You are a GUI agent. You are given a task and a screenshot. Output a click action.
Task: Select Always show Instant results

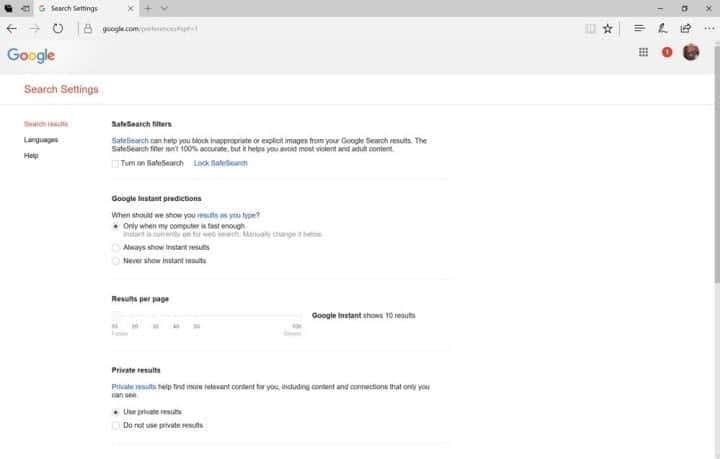click(x=116, y=247)
